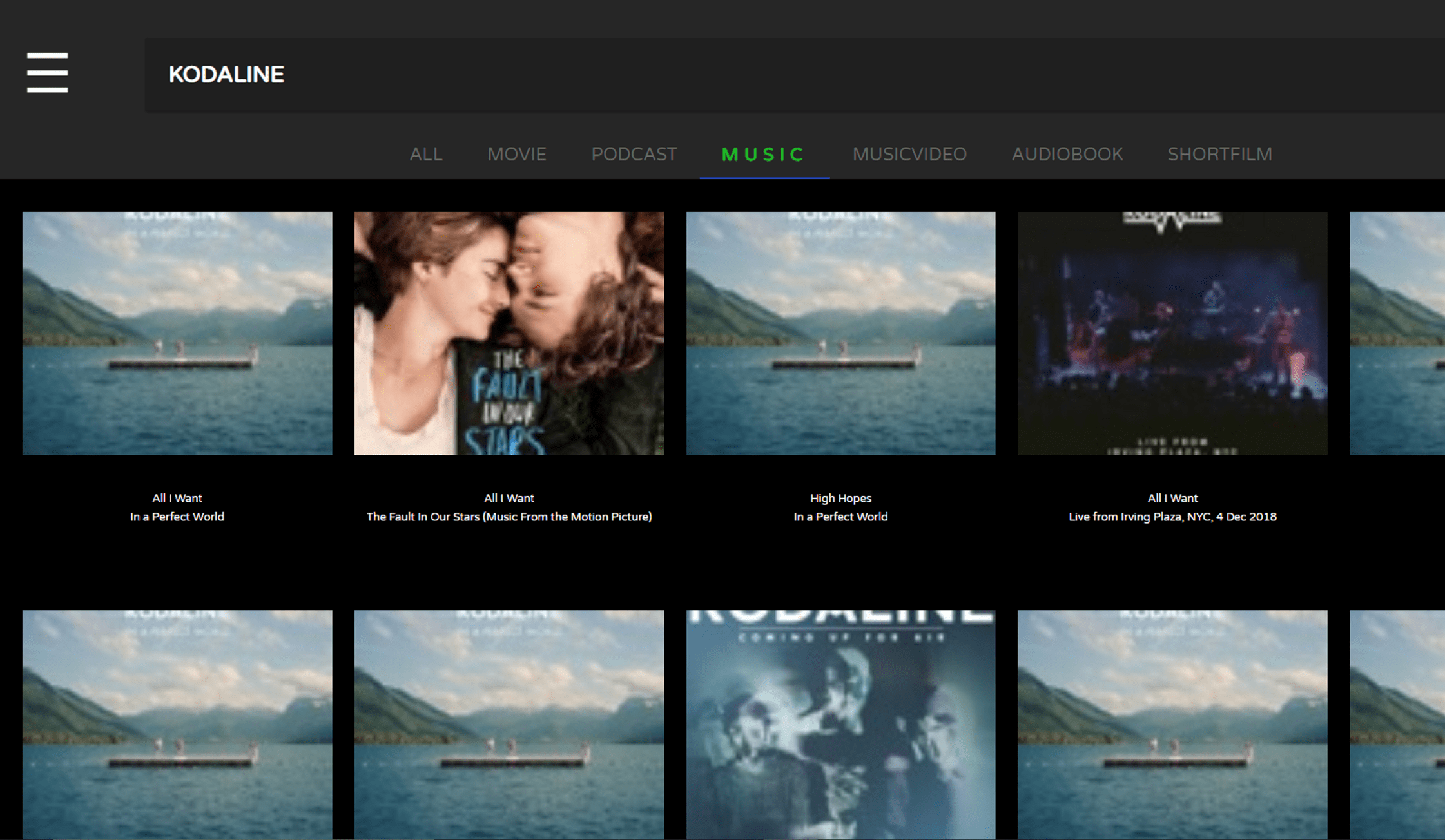Screen dimensions: 1445x840
Task: Select the MUSIC tab
Action: (x=763, y=154)
